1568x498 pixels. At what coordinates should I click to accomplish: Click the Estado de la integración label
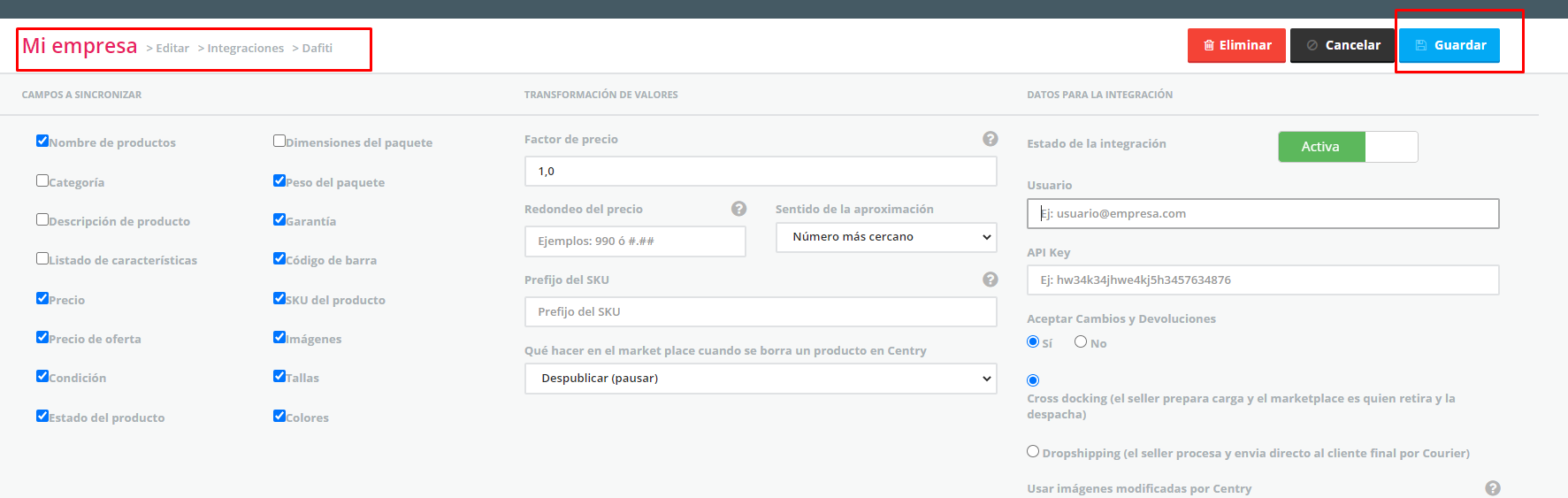tap(1097, 143)
